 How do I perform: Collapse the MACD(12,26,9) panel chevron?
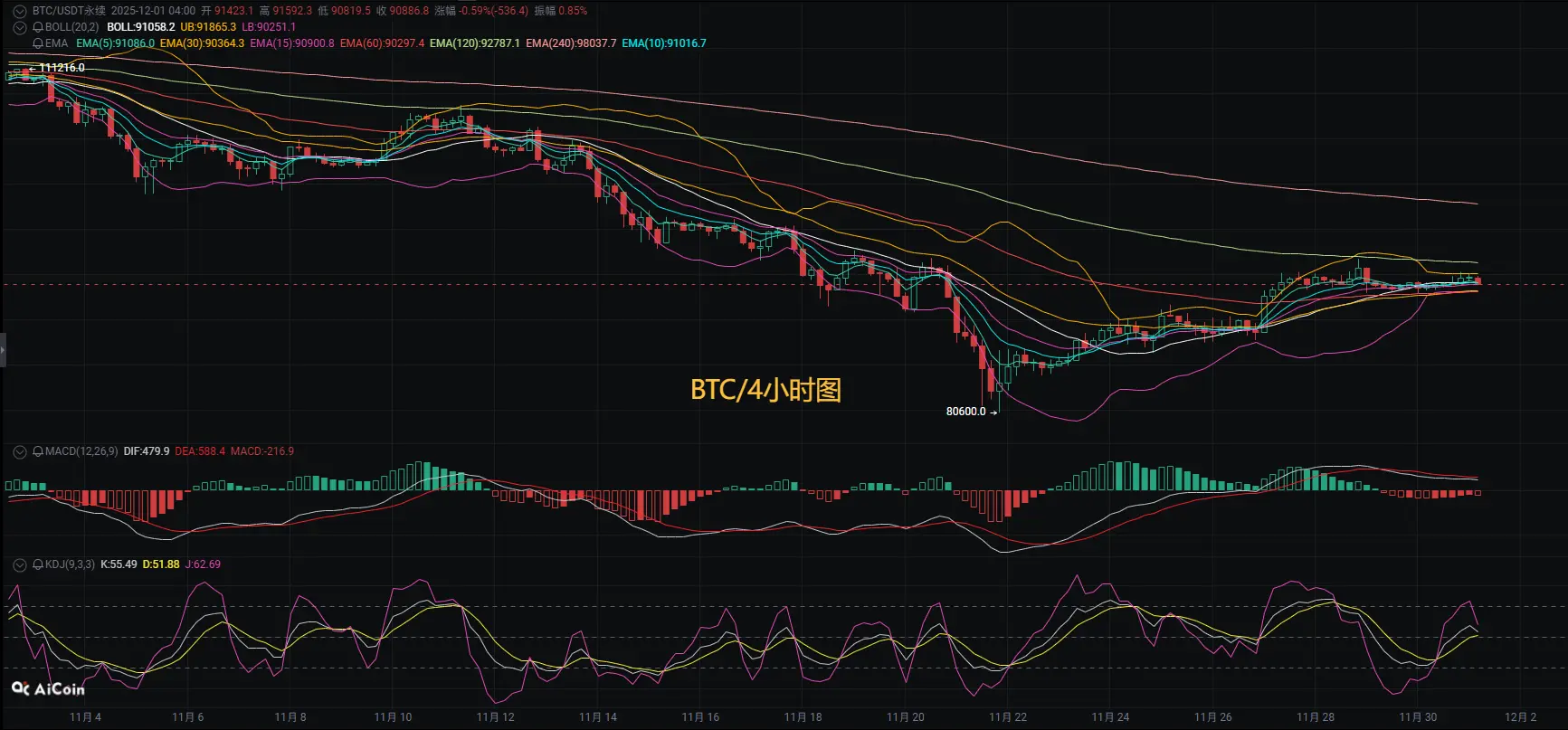(x=19, y=451)
